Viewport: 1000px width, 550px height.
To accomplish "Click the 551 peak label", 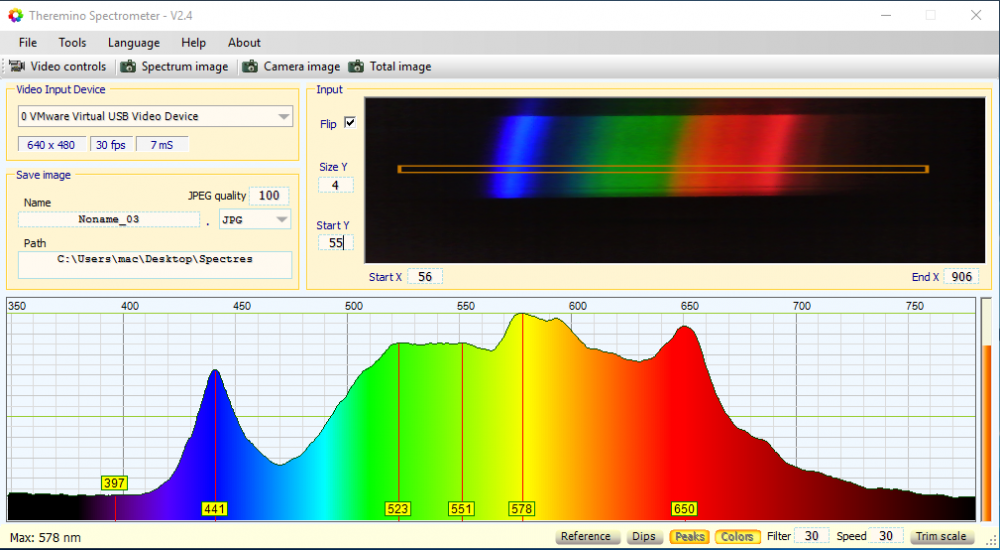I will [461, 509].
